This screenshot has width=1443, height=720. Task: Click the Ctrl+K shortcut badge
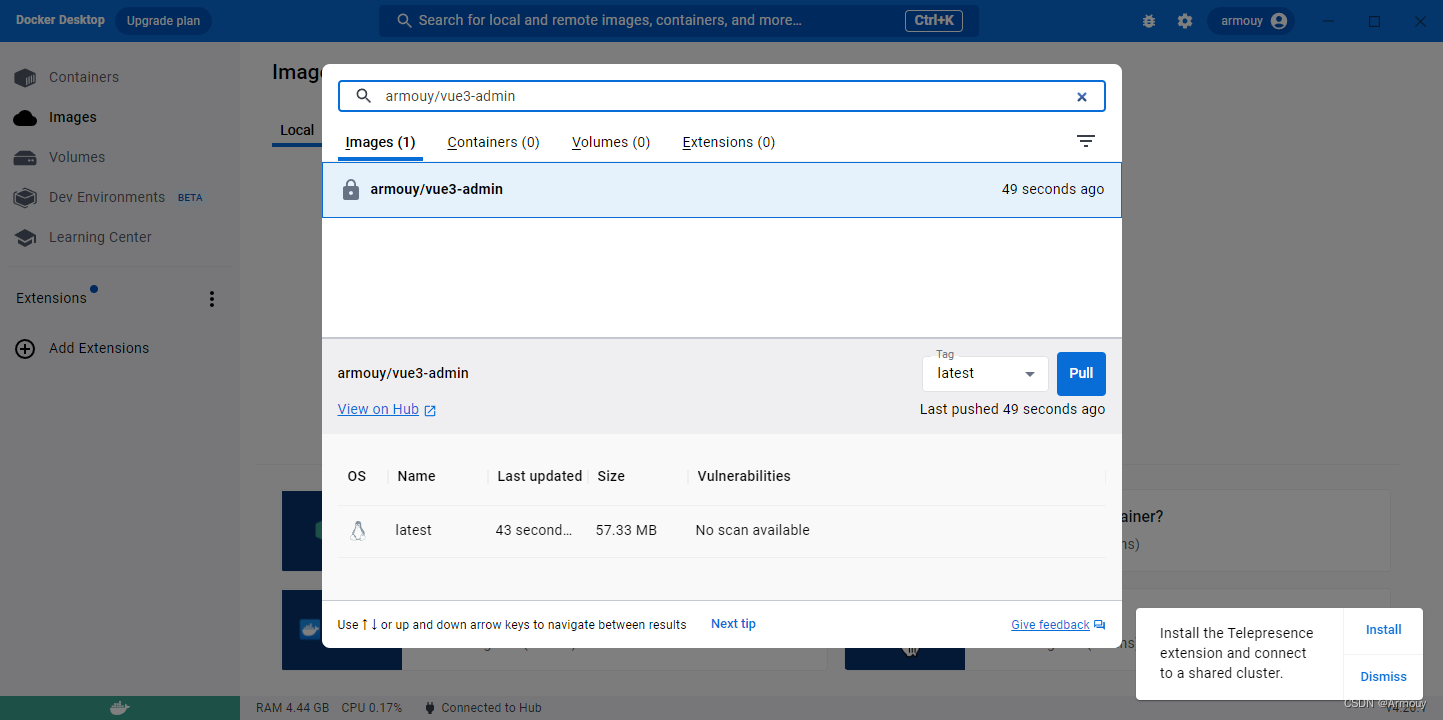coord(933,21)
